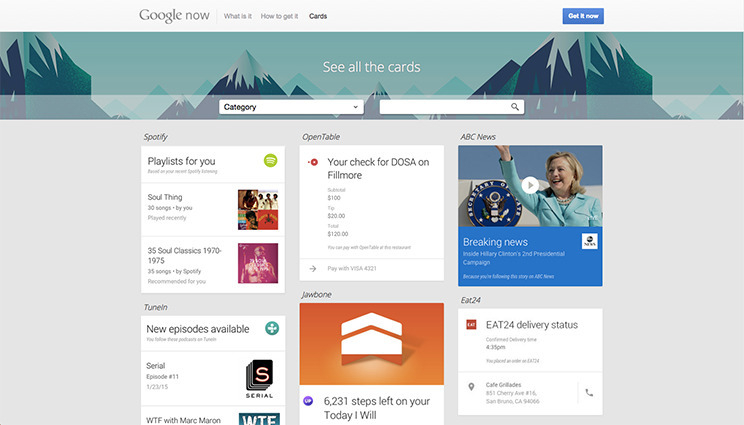Open the What is it page
Viewport: 744px width, 425px height.
click(x=238, y=16)
